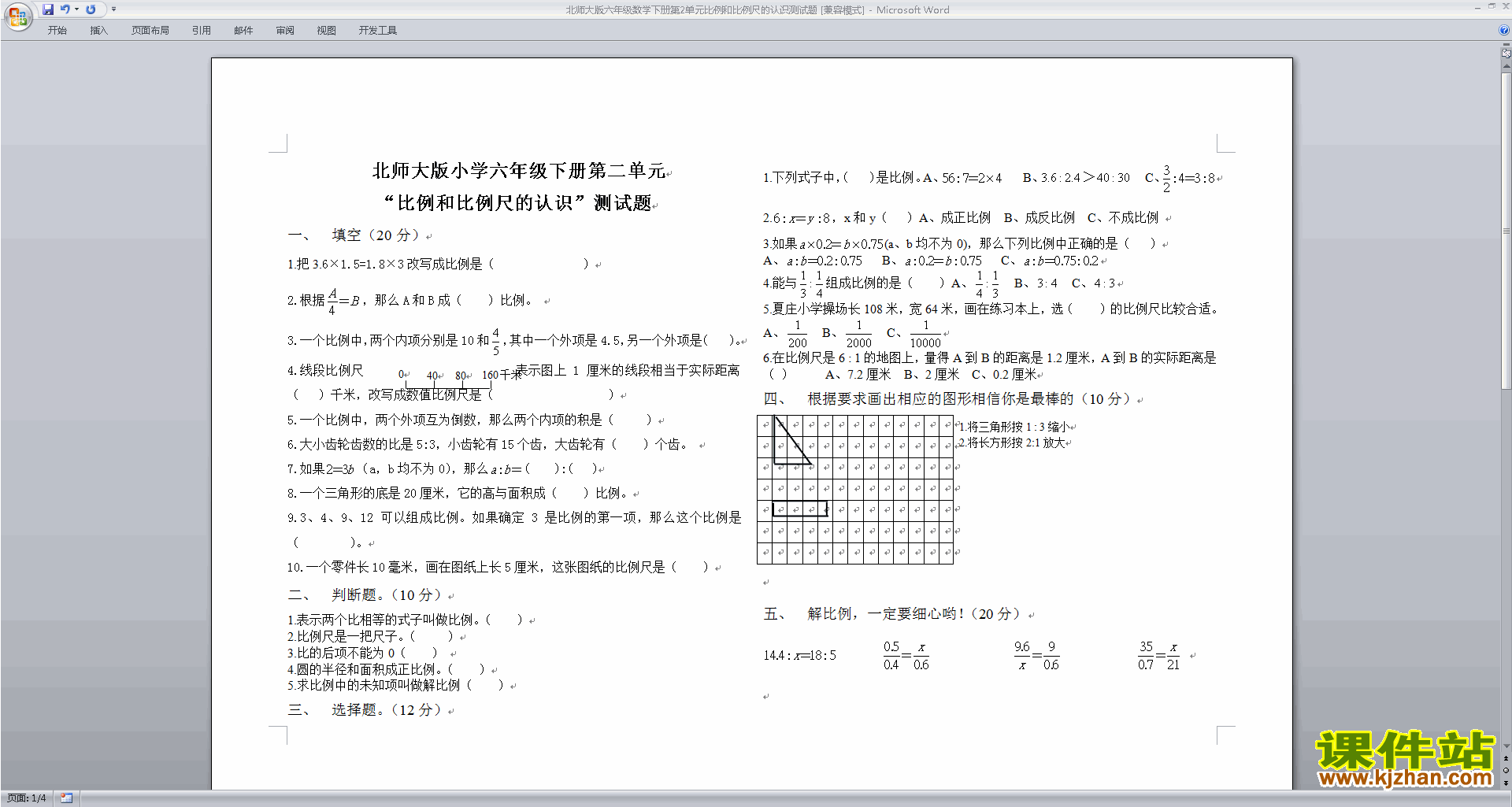Click the fraction equation 35/0.7 = x/21
This screenshot has width=1512, height=807.
pyautogui.click(x=1158, y=655)
